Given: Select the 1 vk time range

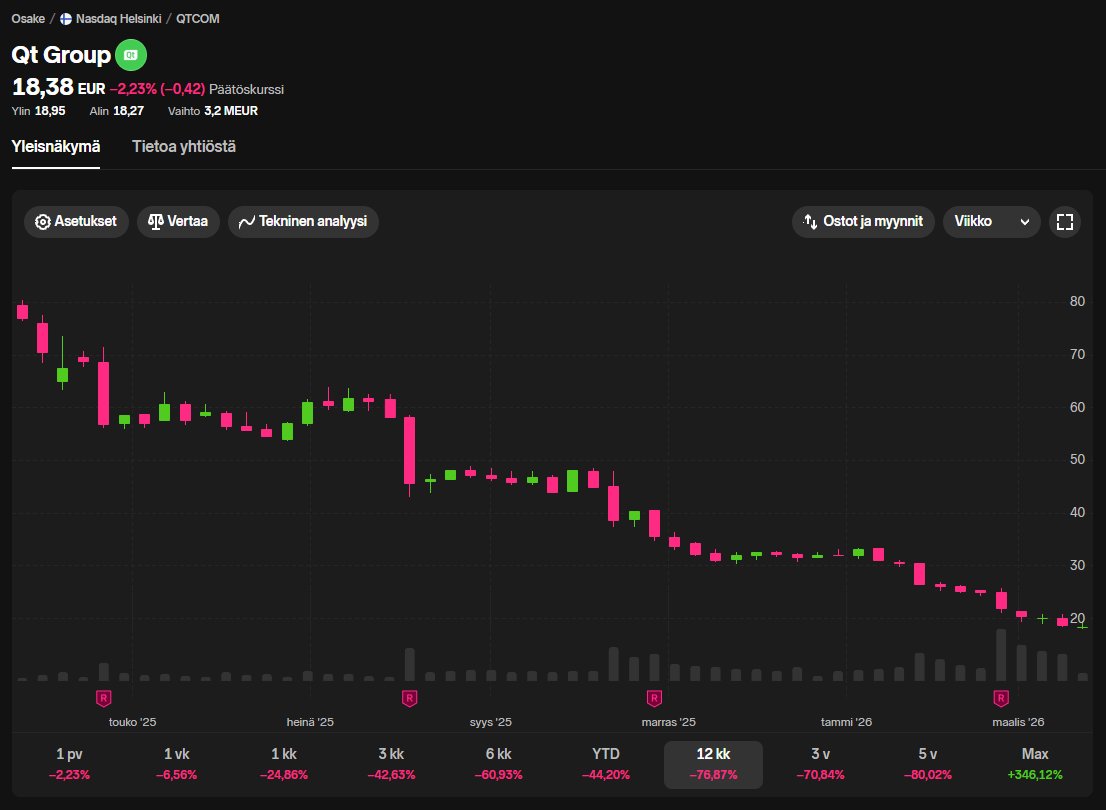Looking at the screenshot, I should [x=176, y=764].
